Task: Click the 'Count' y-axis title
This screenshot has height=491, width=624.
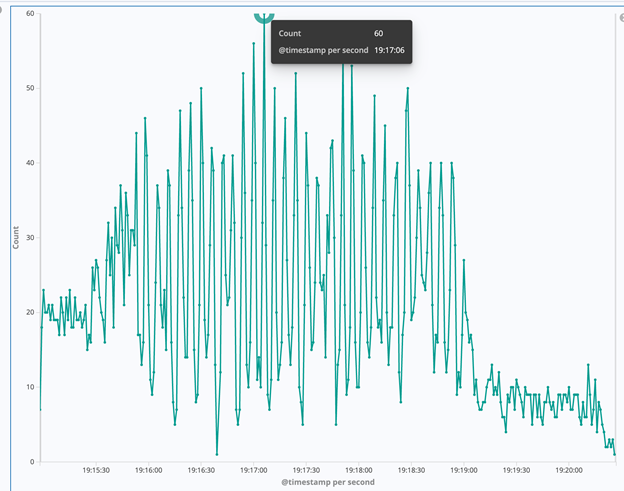Action: click(15, 238)
